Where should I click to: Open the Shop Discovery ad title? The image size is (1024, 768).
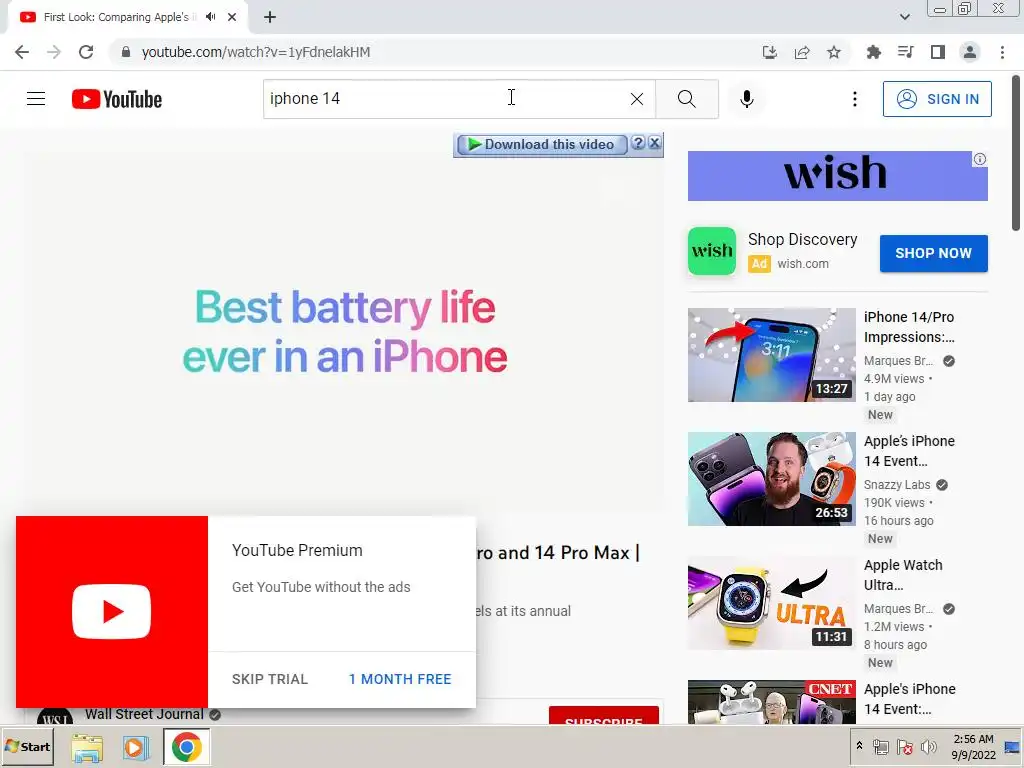803,240
